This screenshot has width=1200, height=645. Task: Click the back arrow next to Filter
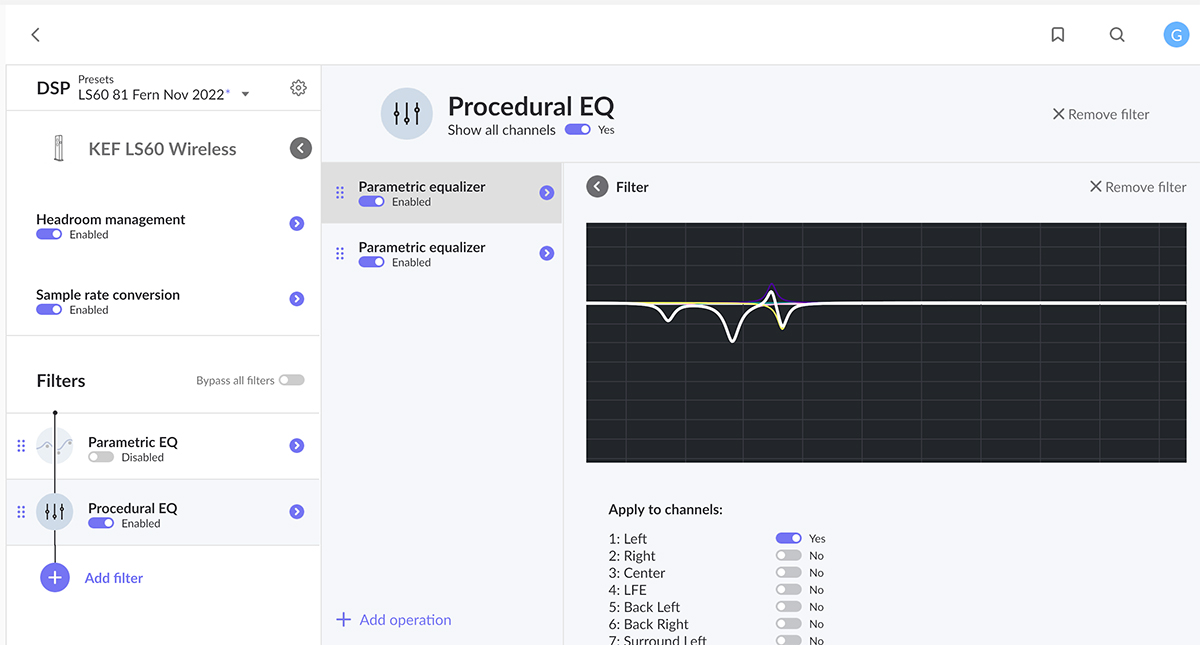(x=597, y=187)
